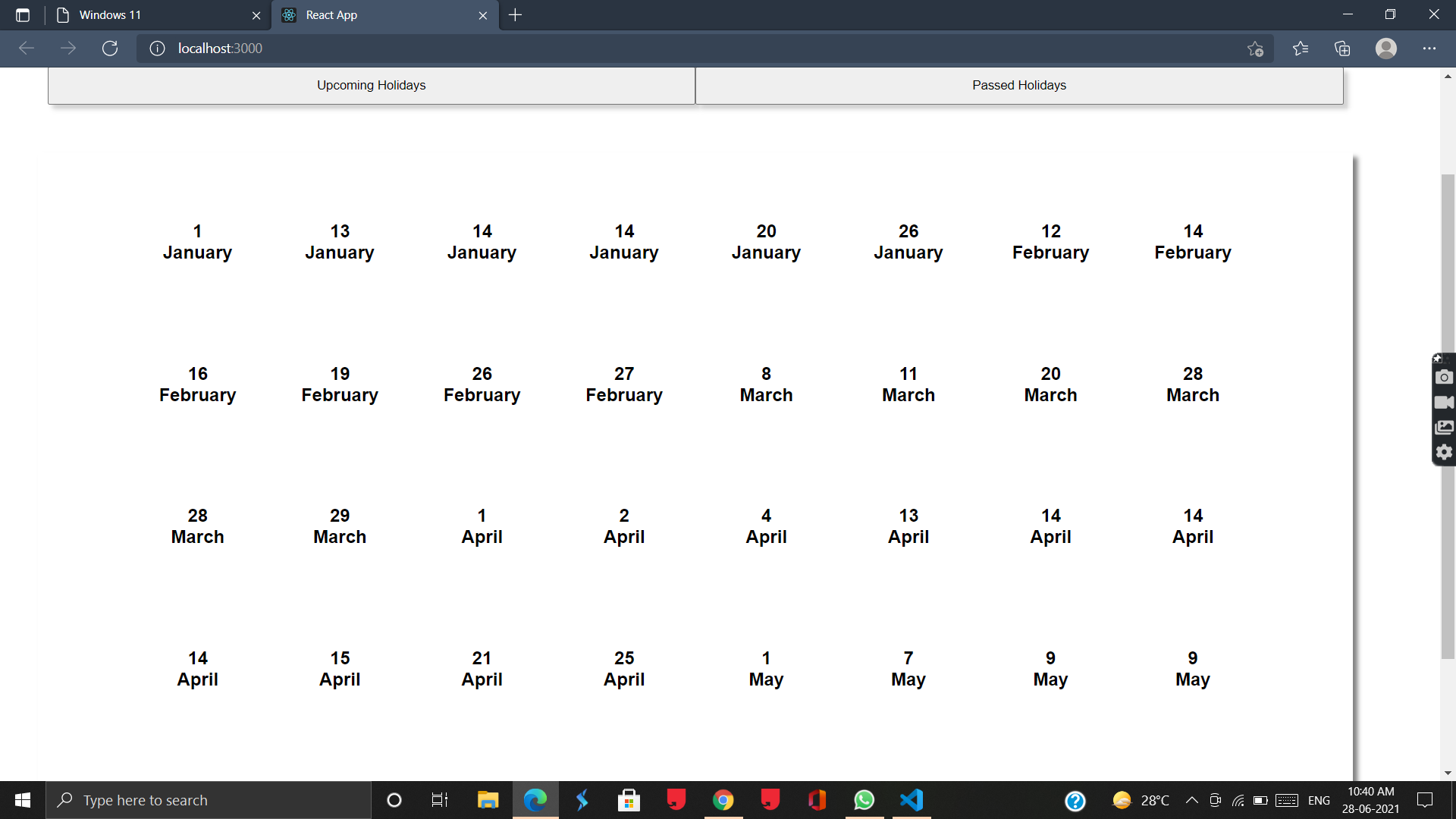Open the notification center icon
Viewport: 1456px width, 819px height.
click(1425, 800)
